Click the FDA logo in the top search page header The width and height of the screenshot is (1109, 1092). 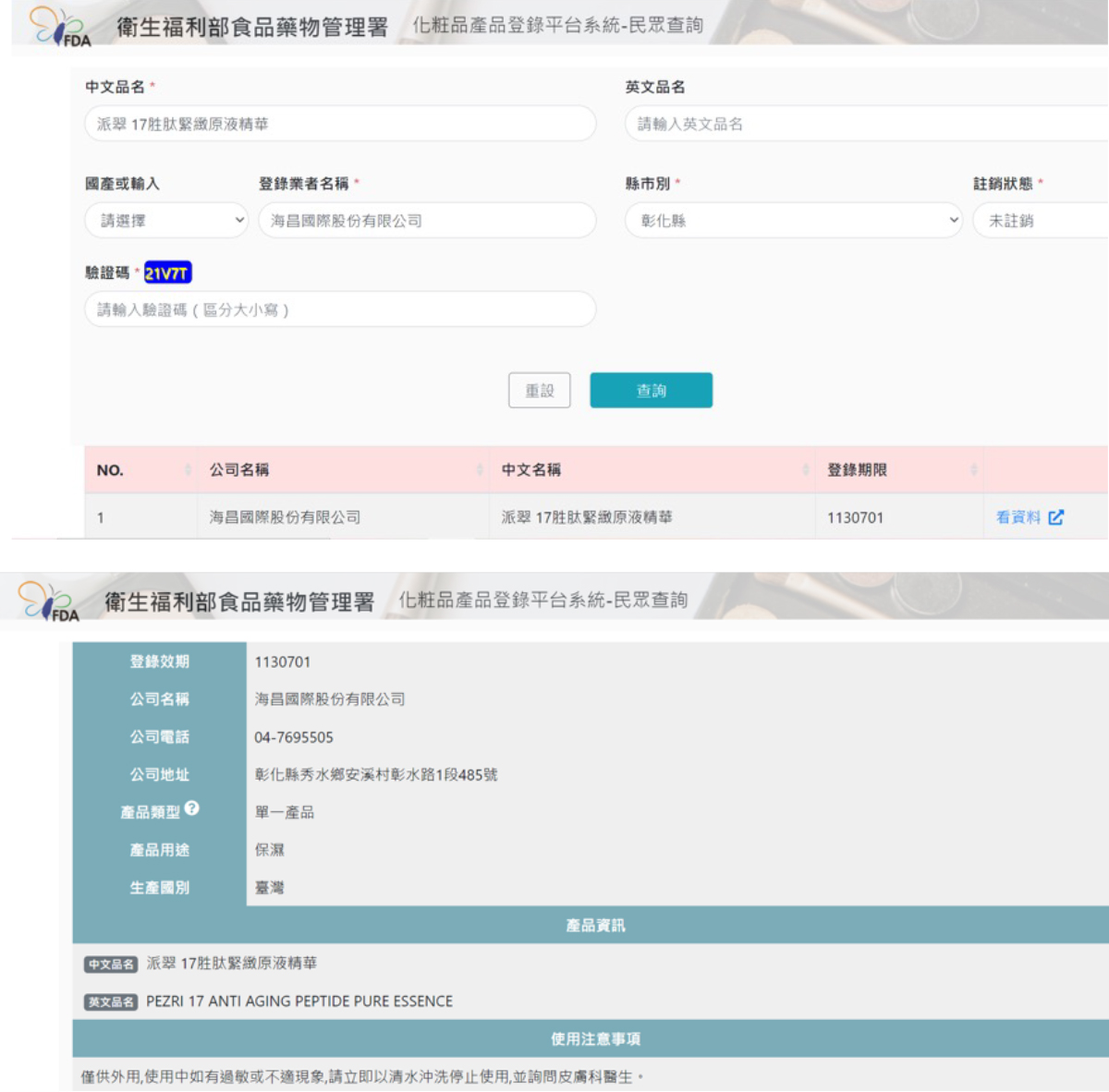(x=60, y=27)
